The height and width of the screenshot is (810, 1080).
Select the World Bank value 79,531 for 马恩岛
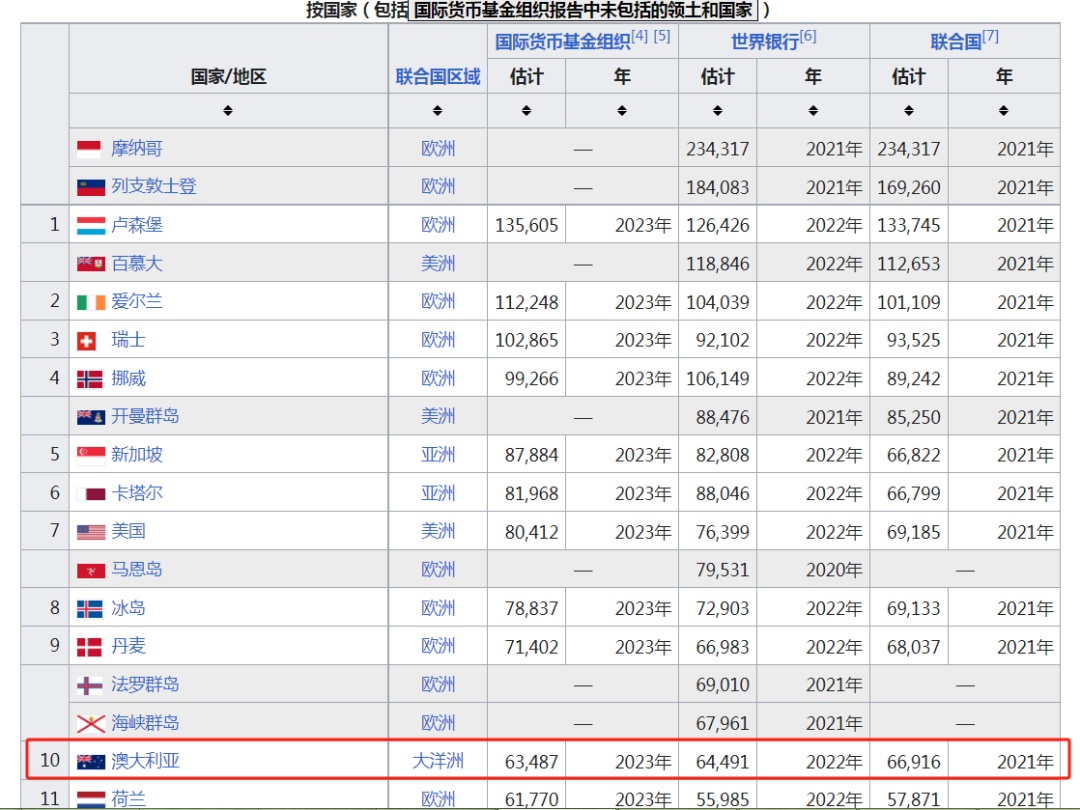coord(723,570)
